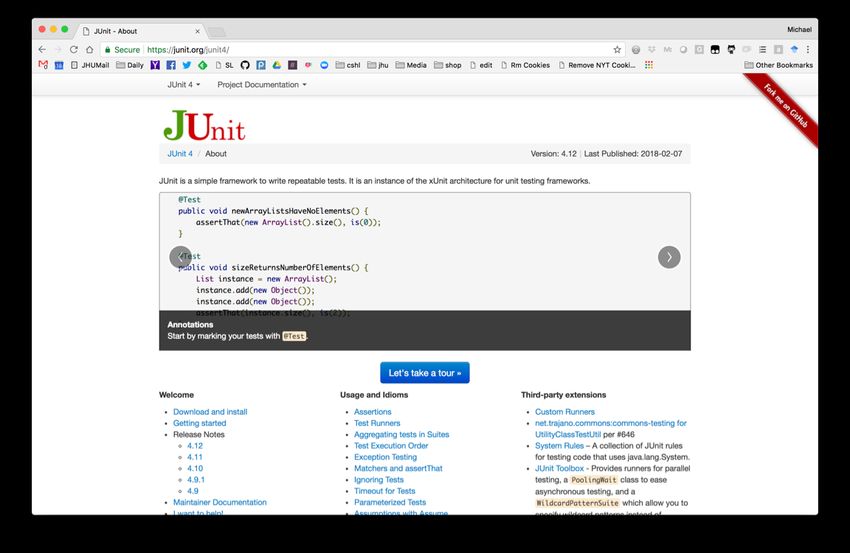Click the Dropbox extension icon
The width and height of the screenshot is (850, 553).
[652, 49]
